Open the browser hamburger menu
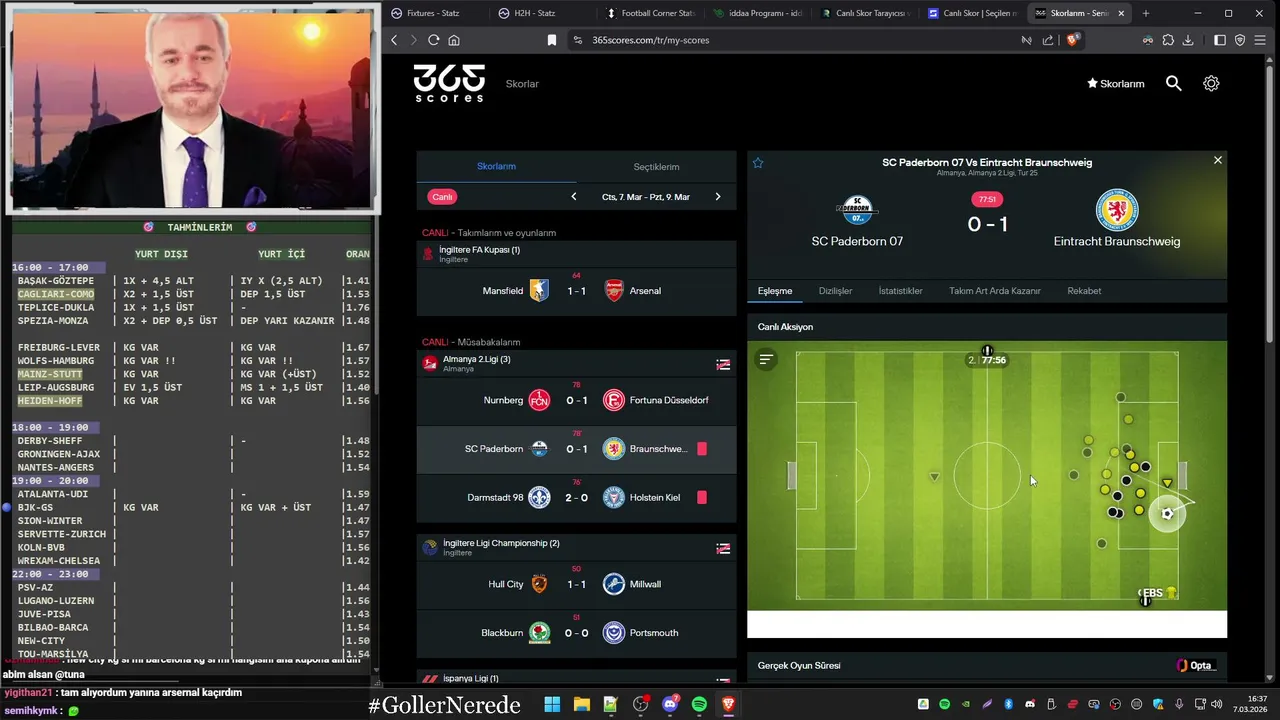 click(x=1262, y=40)
